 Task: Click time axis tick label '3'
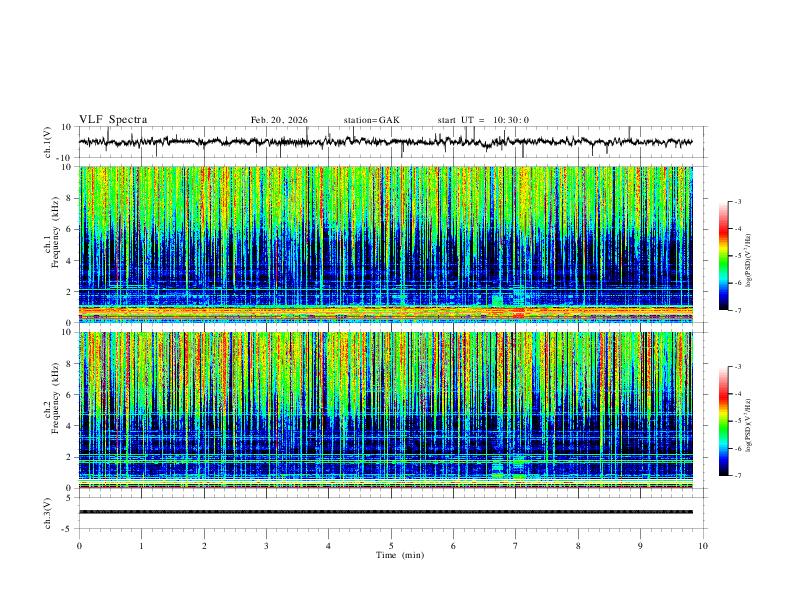[266, 546]
